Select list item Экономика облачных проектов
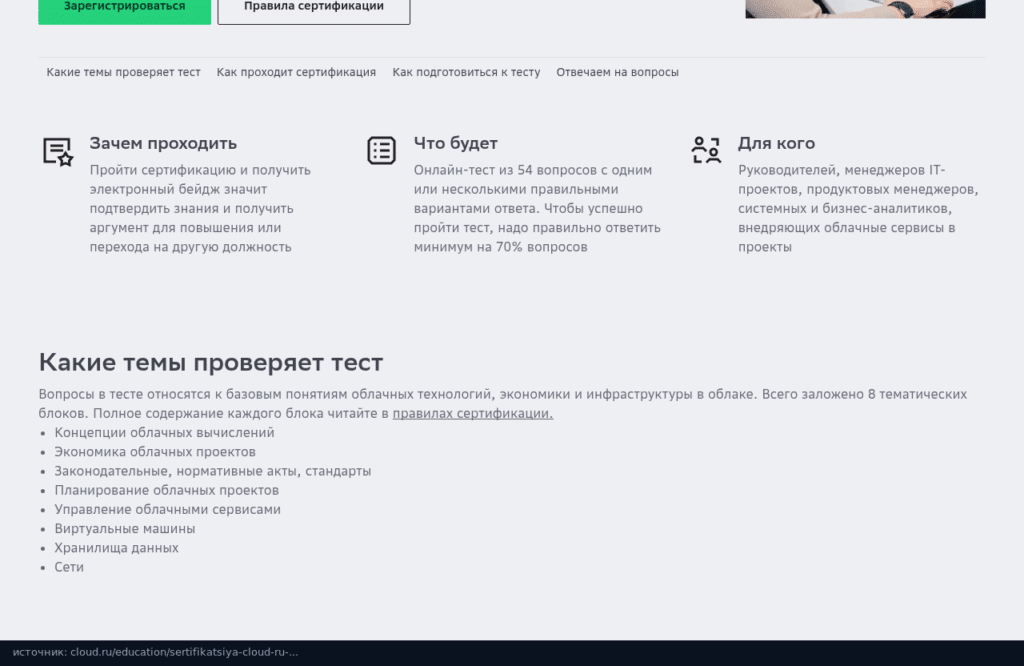 155,452
